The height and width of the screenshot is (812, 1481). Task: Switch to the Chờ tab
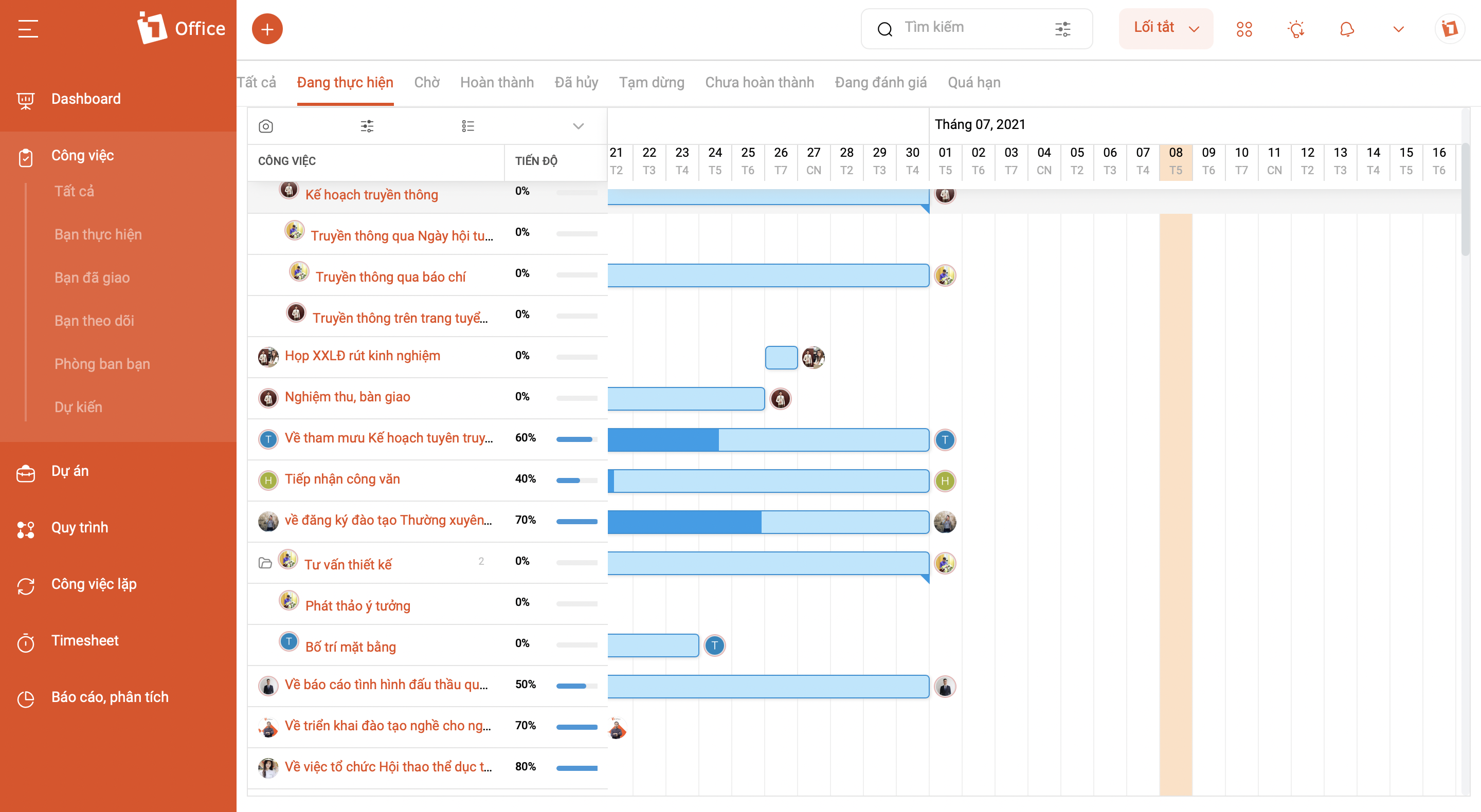click(x=427, y=82)
